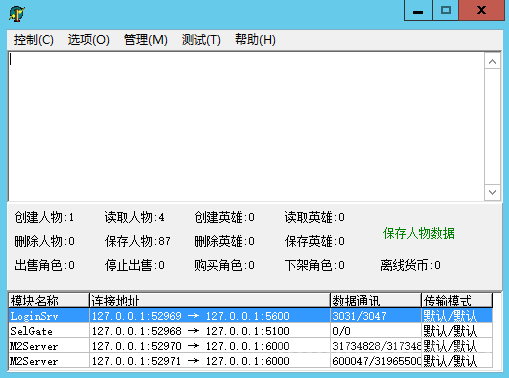Click the 离线货币:0 counter
The height and width of the screenshot is (378, 509).
(411, 265)
